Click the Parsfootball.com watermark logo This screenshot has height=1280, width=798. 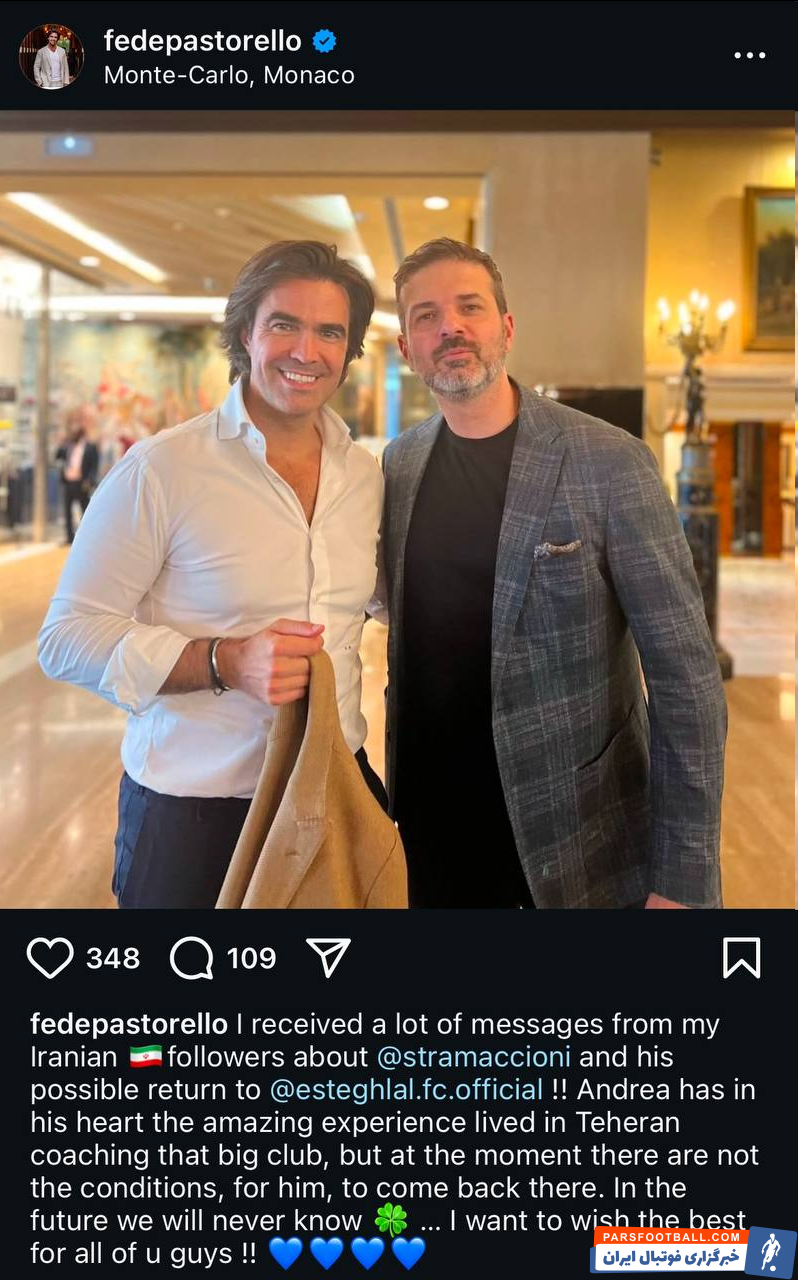tap(692, 1250)
